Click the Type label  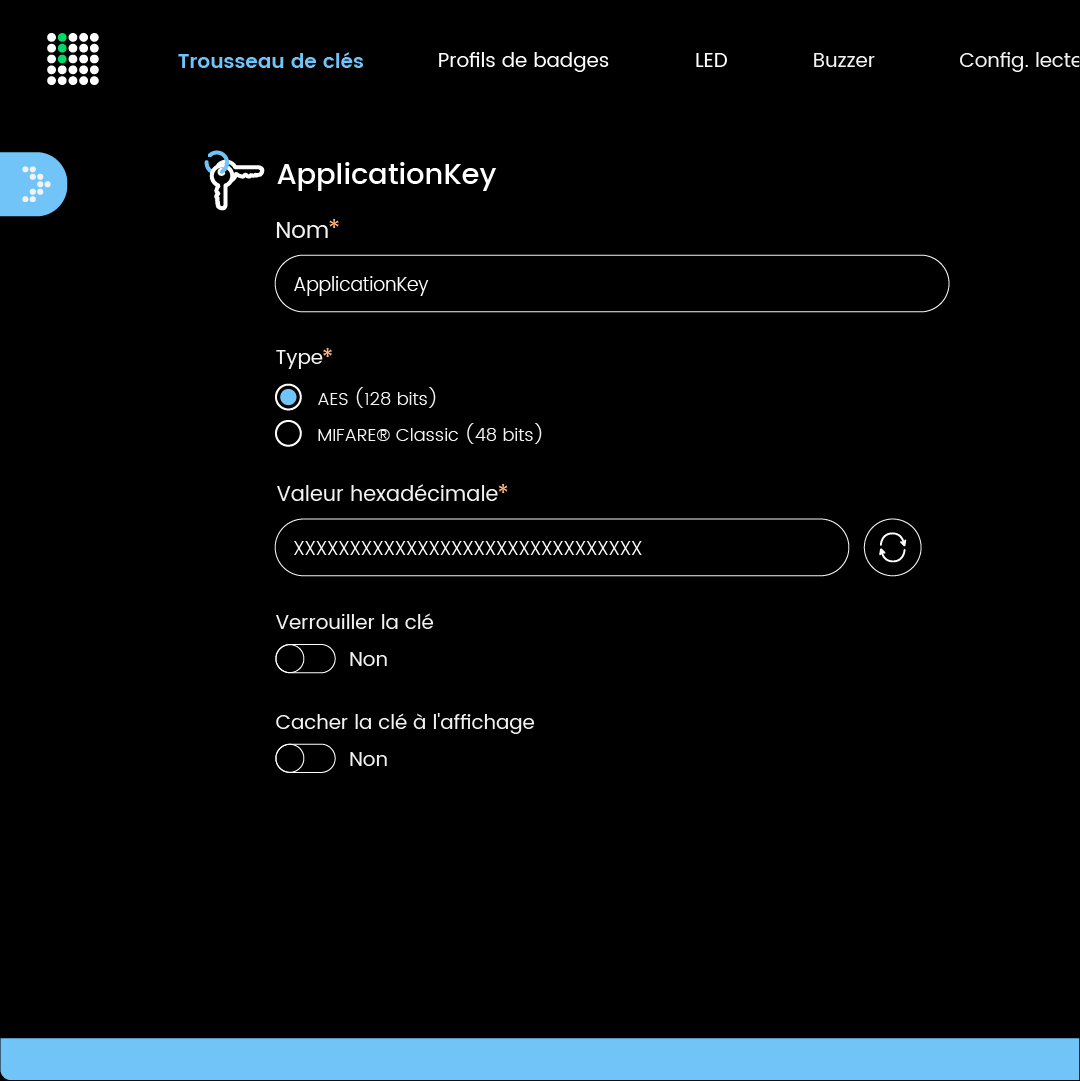pyautogui.click(x=304, y=357)
